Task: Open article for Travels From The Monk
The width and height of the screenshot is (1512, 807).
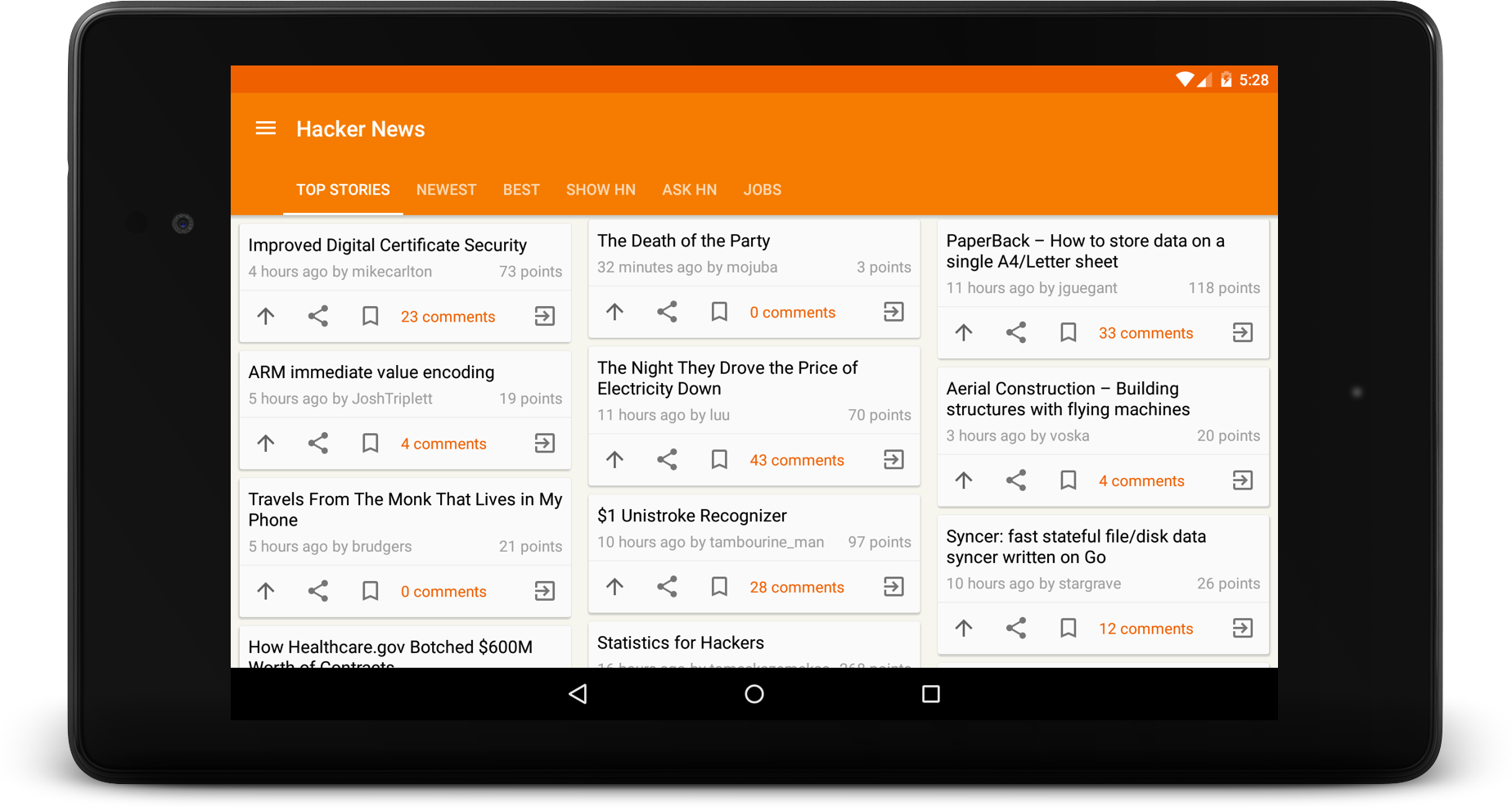Action: (545, 591)
